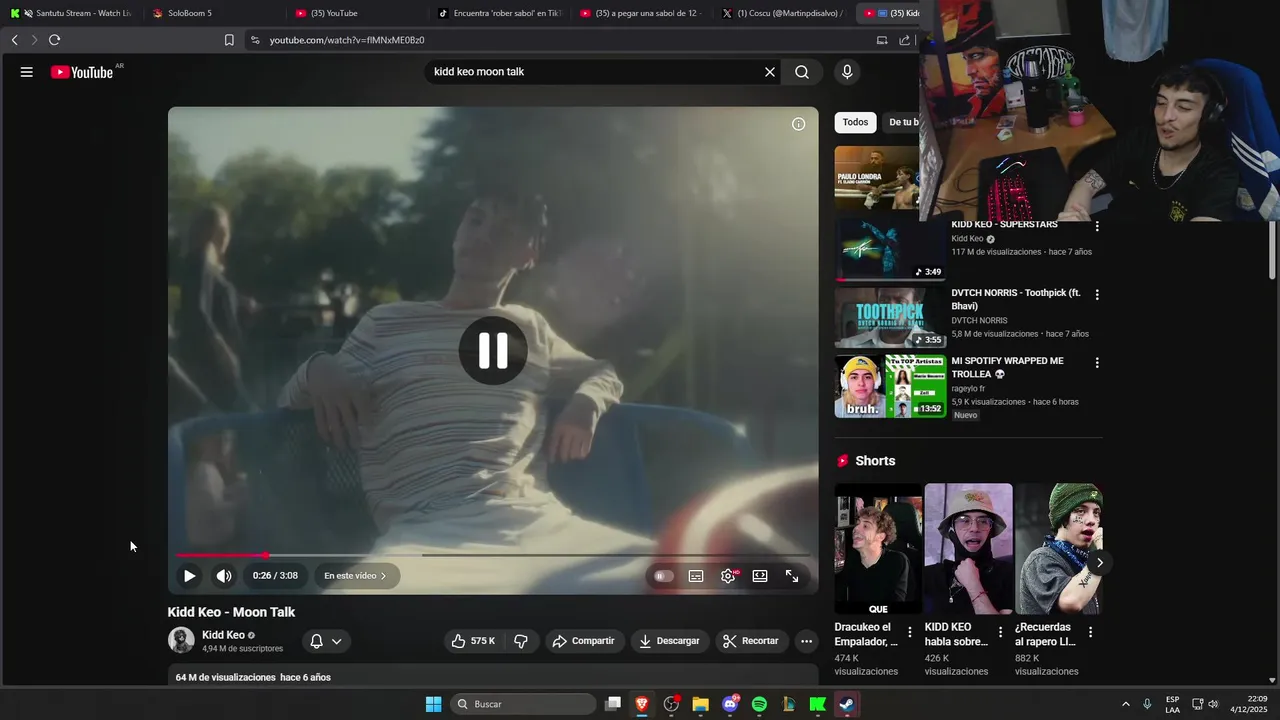The width and height of the screenshot is (1280, 720).
Task: Open the volume icon in the tray
Action: (x=1213, y=704)
